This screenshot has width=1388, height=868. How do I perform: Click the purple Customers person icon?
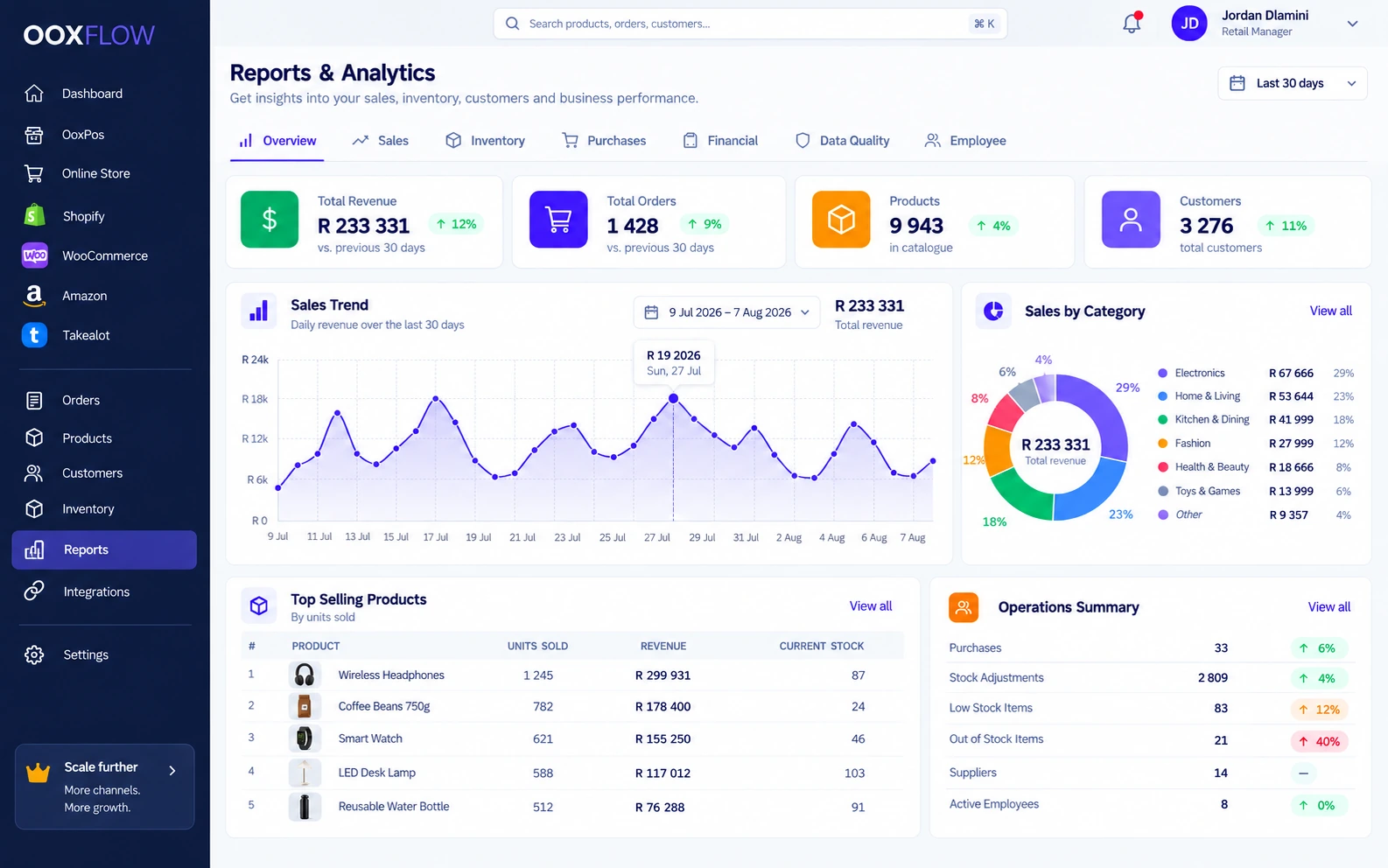[1131, 220]
